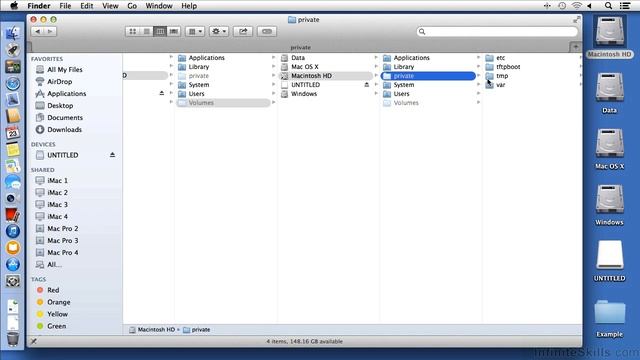Click the Edit Tags toolbar button
The image size is (640, 360).
(x=267, y=31)
